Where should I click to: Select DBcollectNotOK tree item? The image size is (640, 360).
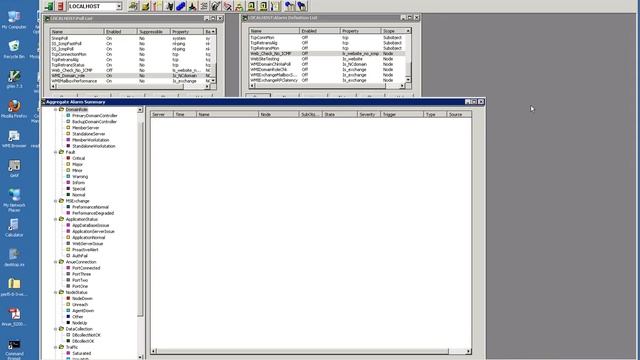(86, 335)
